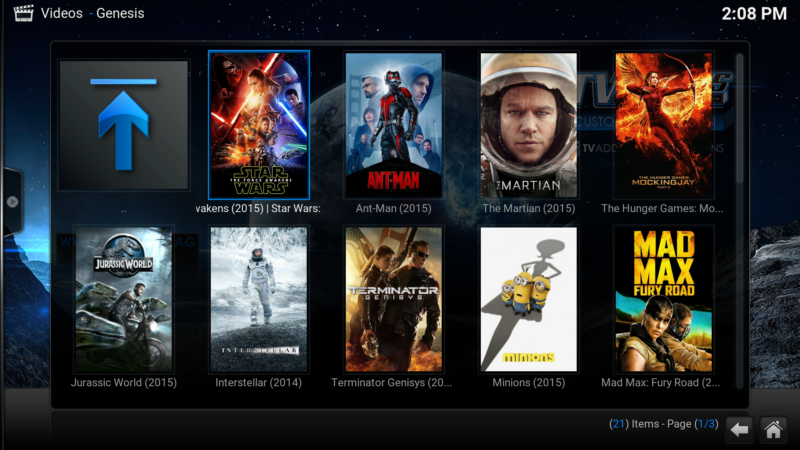Click the blue up-arrow parent folder icon
Viewport: 800px width, 450px height.
[x=123, y=125]
